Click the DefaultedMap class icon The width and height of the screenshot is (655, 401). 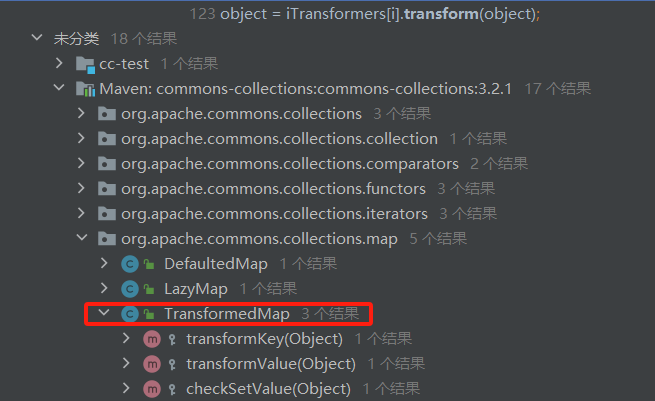tap(130, 264)
